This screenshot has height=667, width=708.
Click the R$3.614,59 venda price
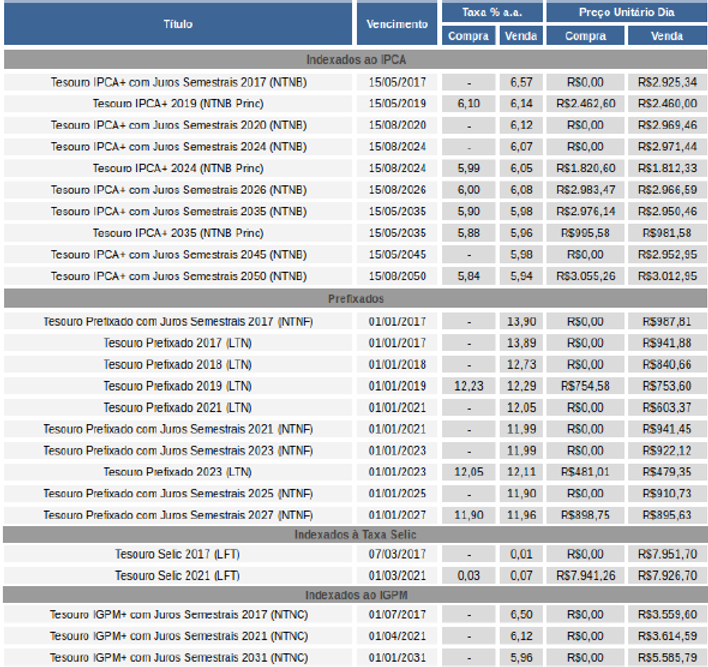(667, 636)
